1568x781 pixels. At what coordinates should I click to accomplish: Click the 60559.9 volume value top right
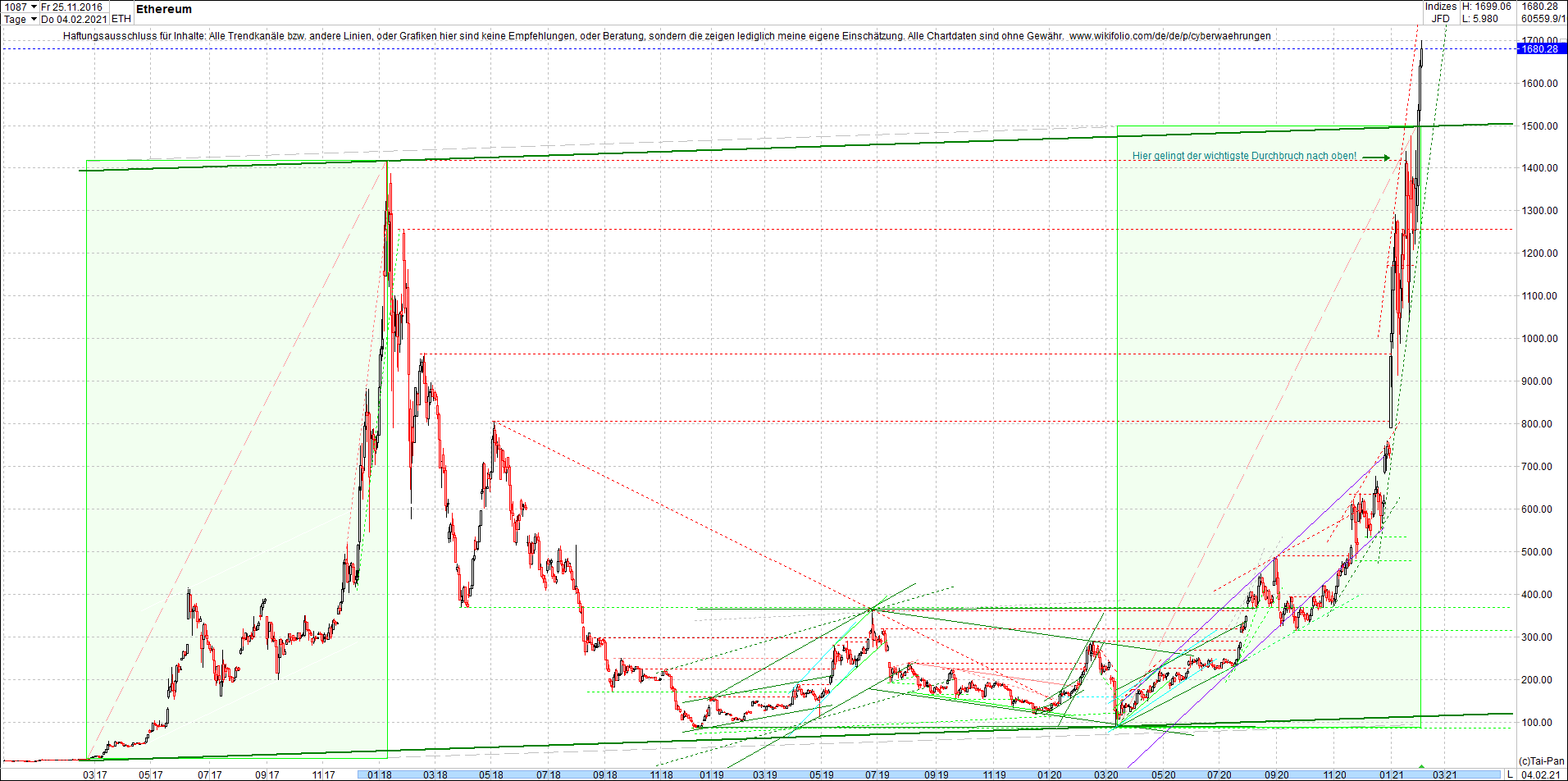click(x=1543, y=19)
